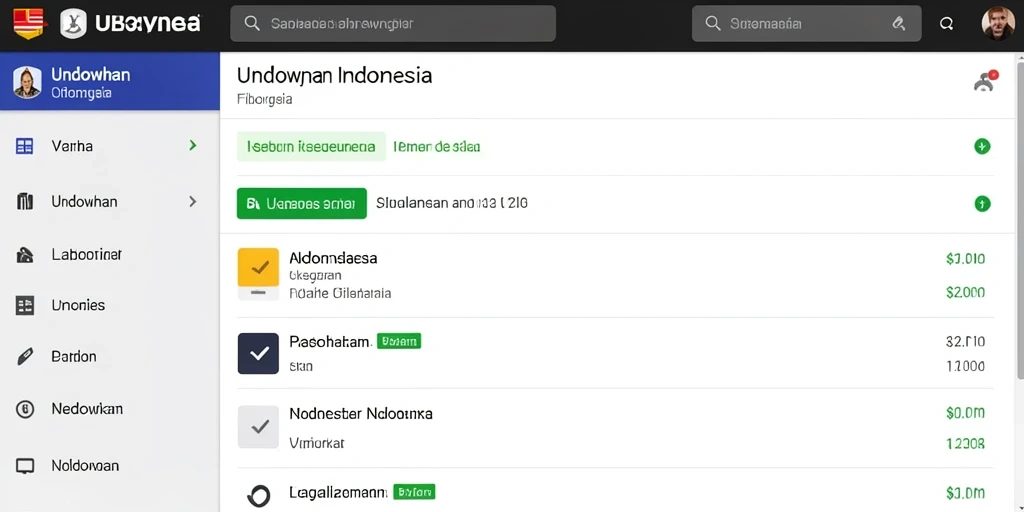Select the Undowhan profile card in sidebar

click(110, 82)
